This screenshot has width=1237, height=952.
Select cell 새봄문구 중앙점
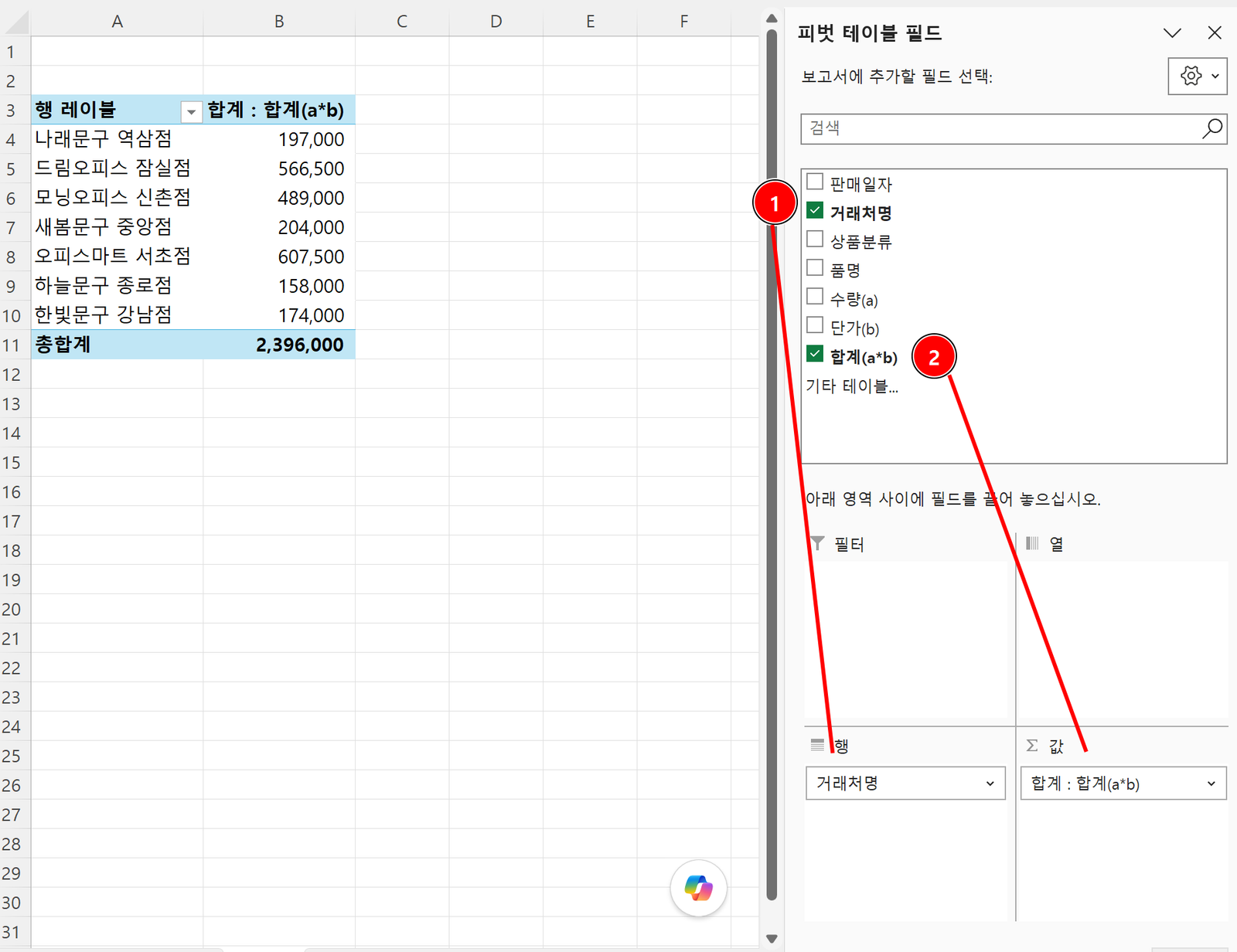[x=117, y=227]
